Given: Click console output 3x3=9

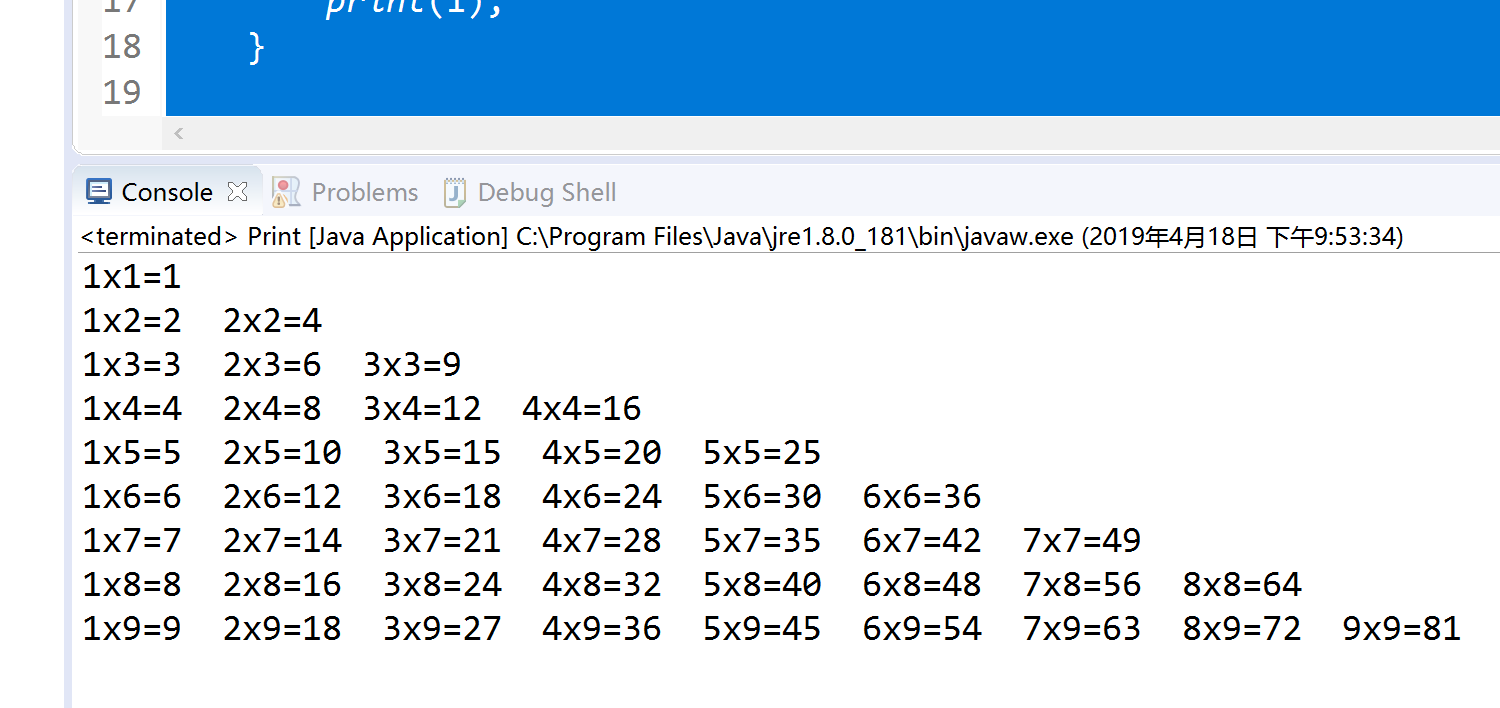Looking at the screenshot, I should tap(412, 365).
